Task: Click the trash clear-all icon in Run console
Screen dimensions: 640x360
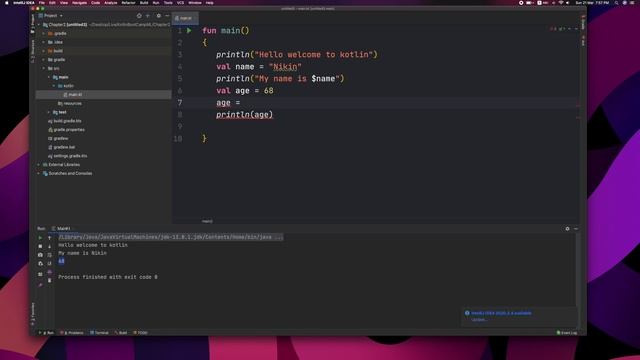Action: click(49, 280)
